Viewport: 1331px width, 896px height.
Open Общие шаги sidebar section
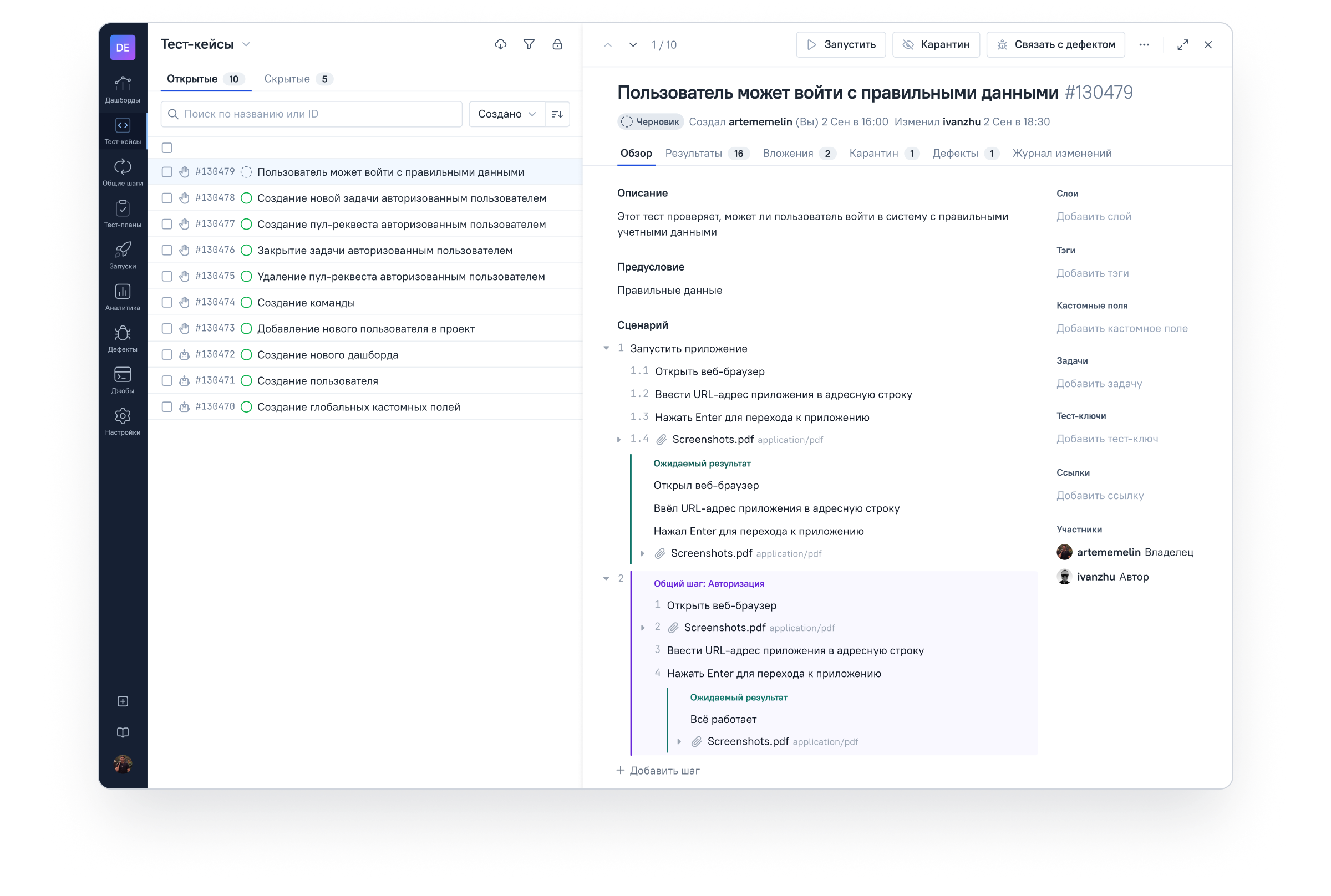tap(123, 172)
